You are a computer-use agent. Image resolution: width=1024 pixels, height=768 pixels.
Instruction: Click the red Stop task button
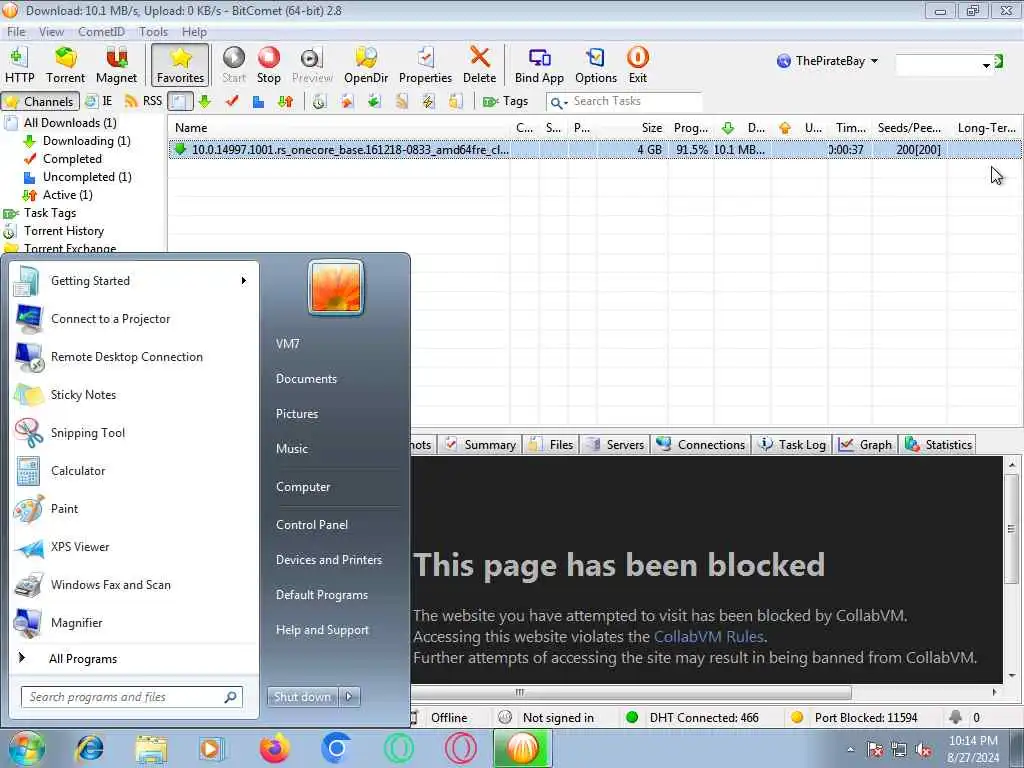tap(268, 65)
